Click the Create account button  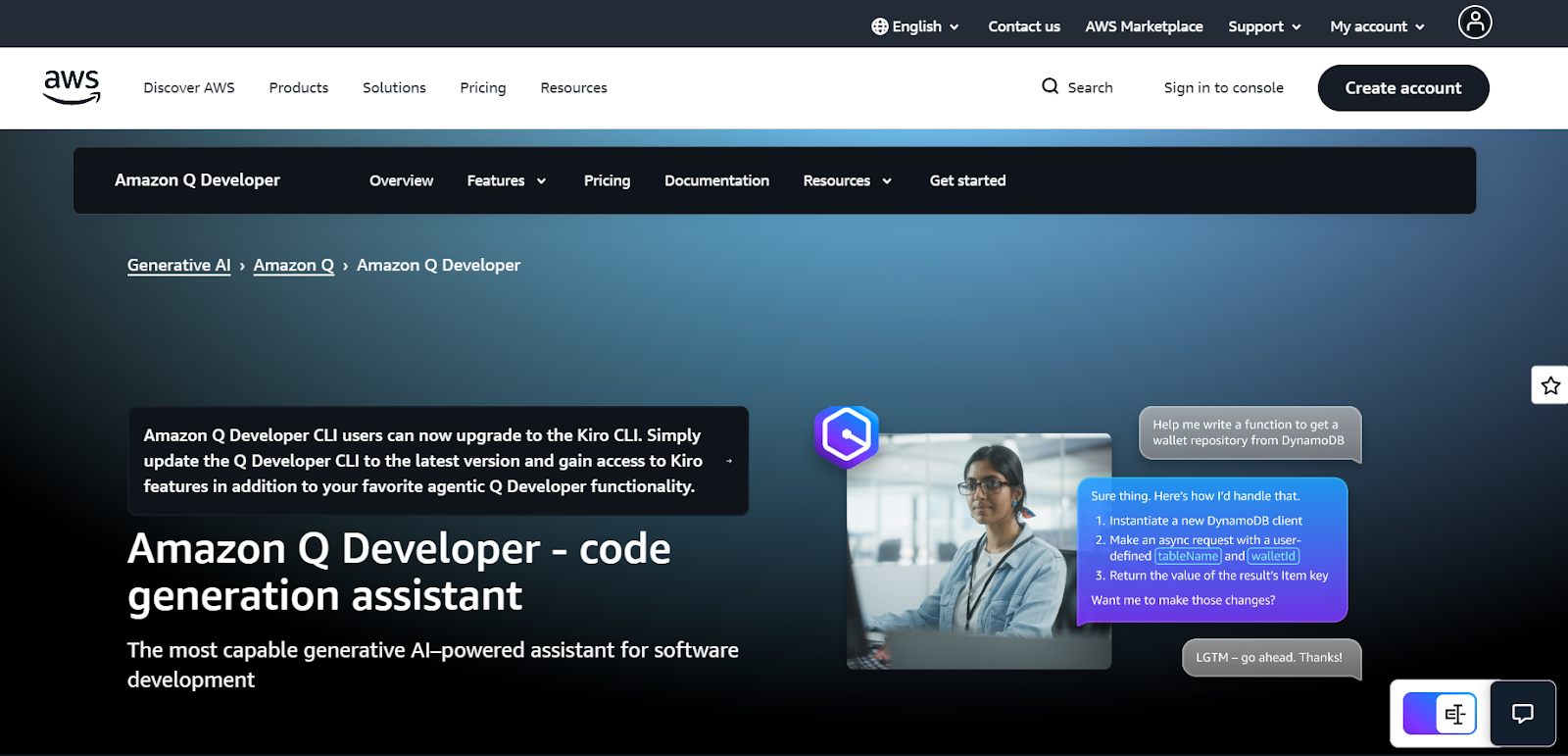pos(1403,87)
